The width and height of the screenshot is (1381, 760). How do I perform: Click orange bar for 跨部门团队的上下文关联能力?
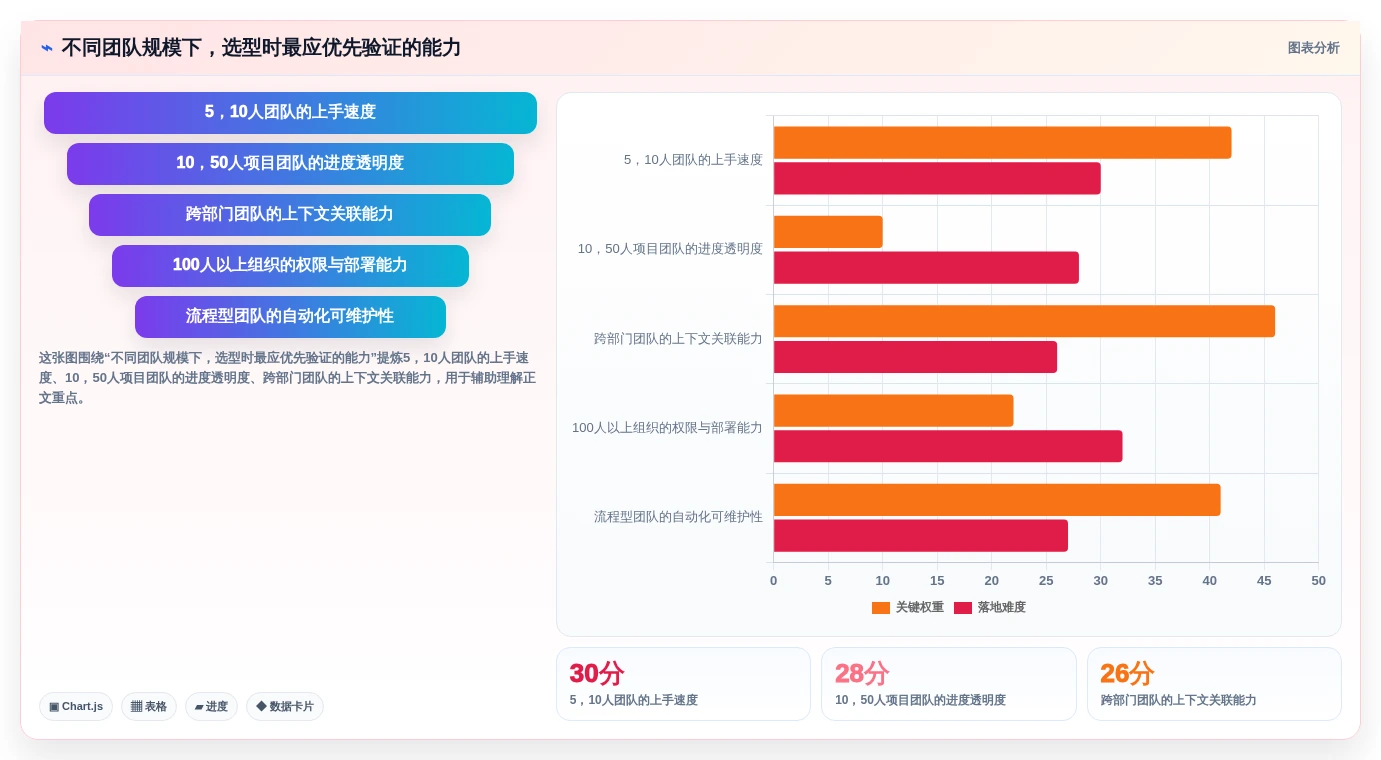tap(1024, 322)
